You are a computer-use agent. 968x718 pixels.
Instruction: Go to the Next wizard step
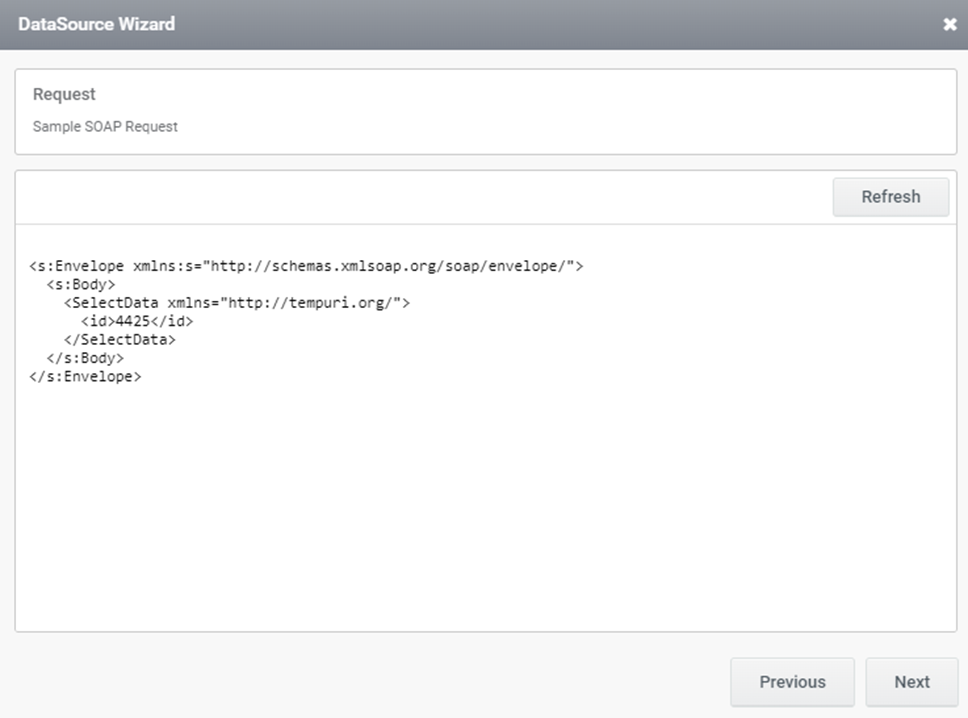pos(912,682)
